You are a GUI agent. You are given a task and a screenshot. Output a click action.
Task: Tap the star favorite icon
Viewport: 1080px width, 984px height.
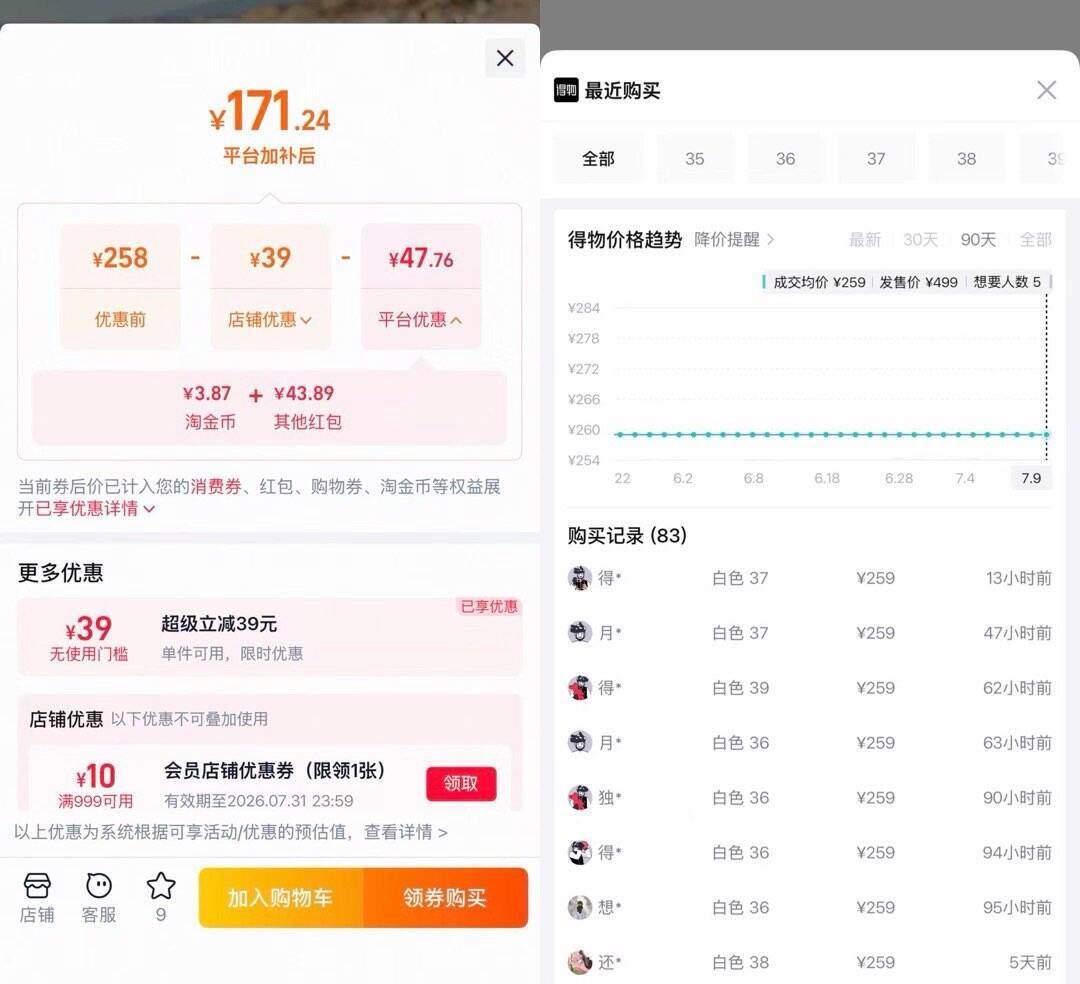click(160, 887)
